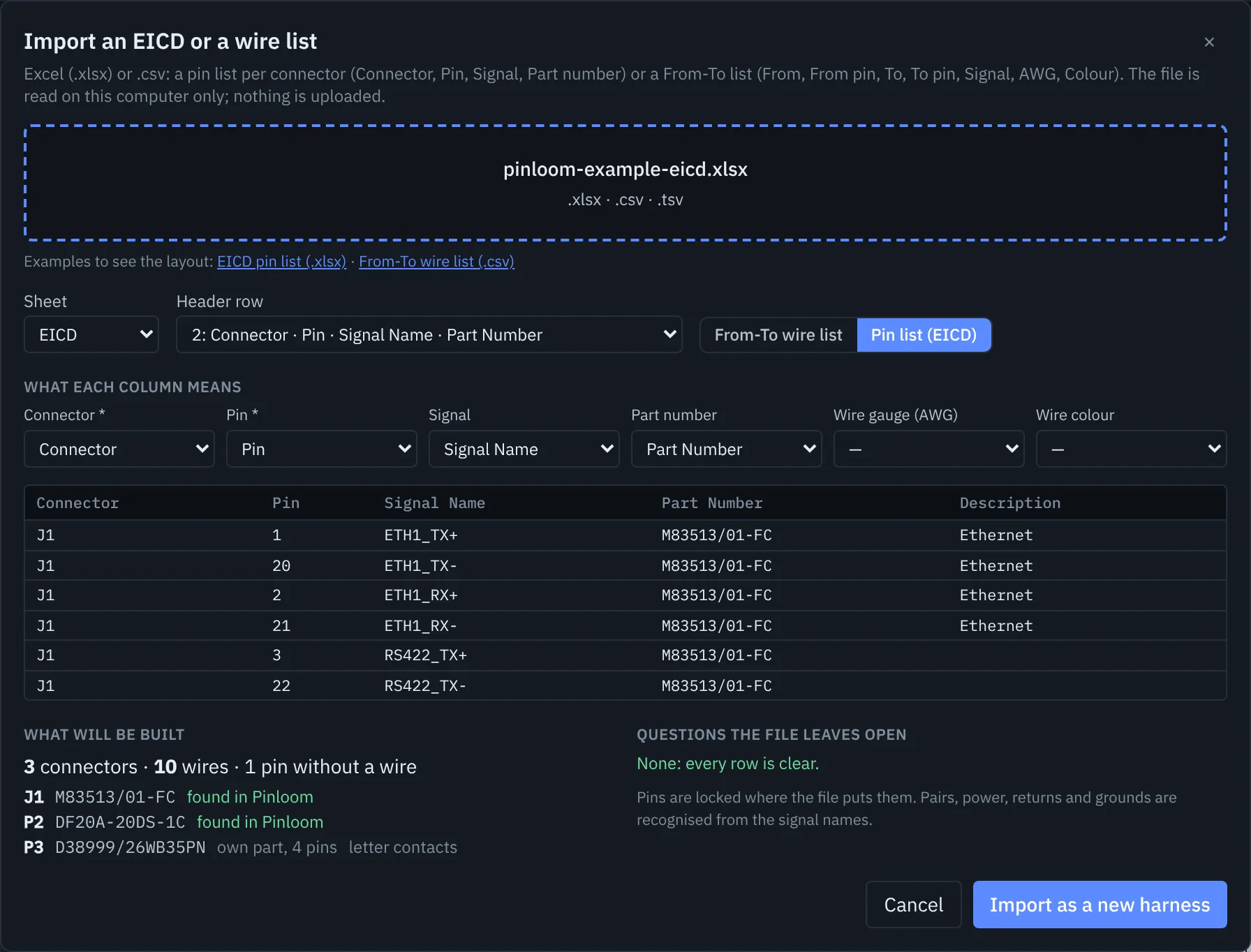Select the RS422_TX- row in preview table
Screen dimensions: 1251x952
click(625, 685)
